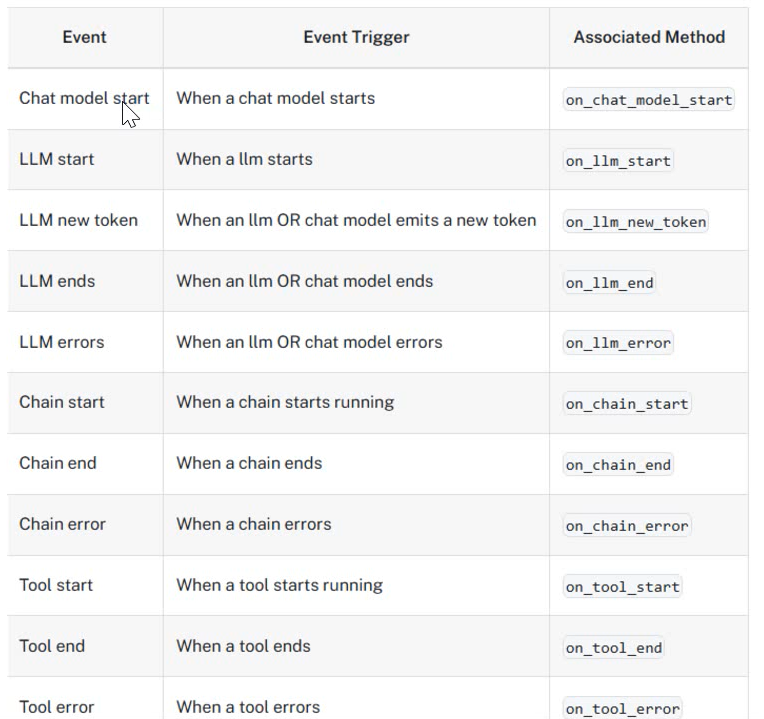Select the on_llm_error method code

click(618, 343)
